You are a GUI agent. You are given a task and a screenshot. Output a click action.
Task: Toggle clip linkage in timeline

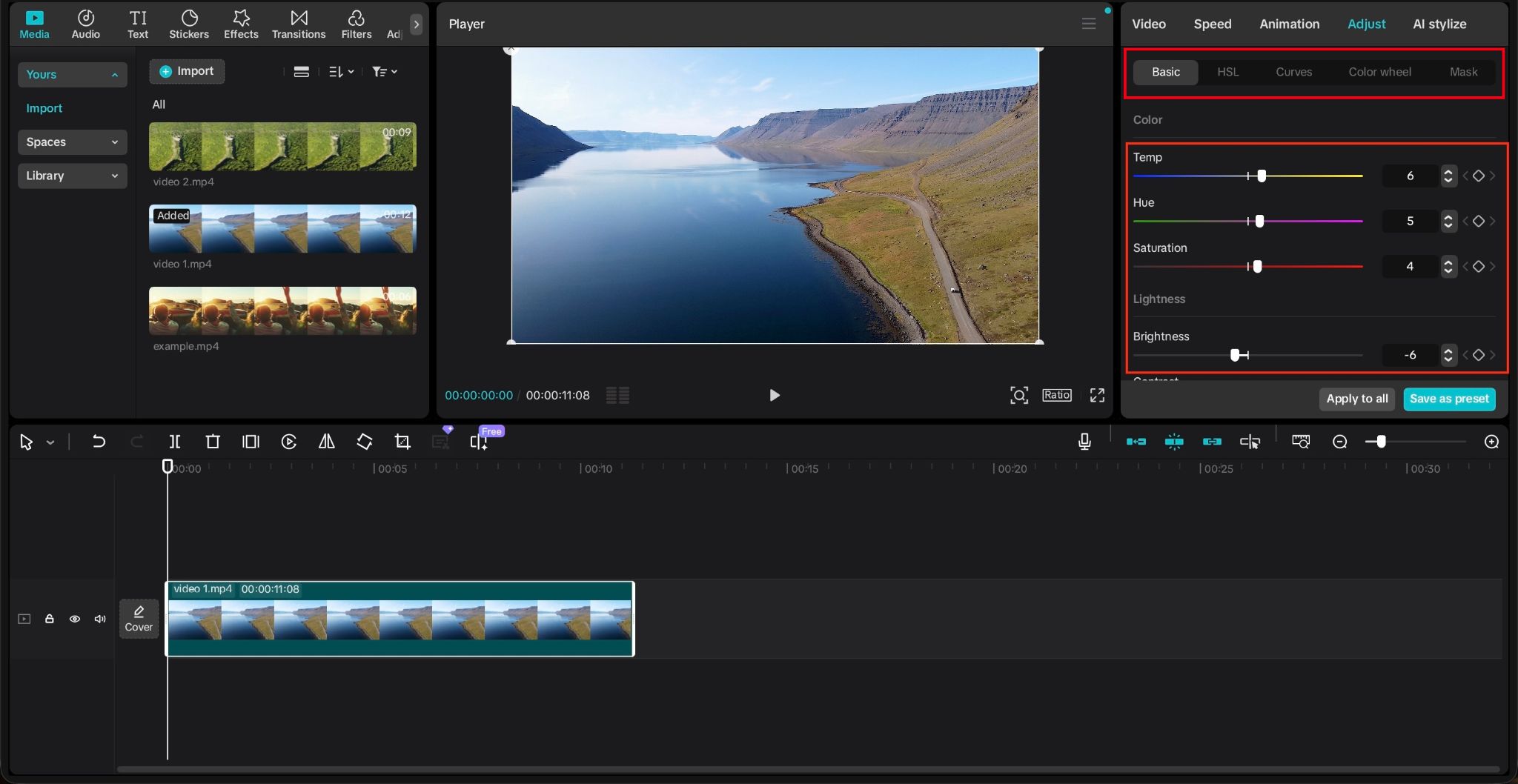[1212, 442]
